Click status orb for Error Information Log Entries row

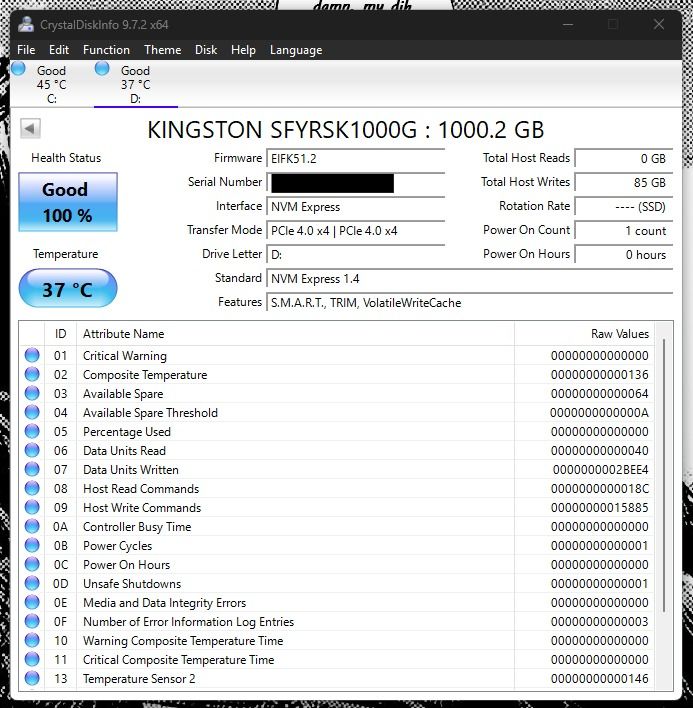[32, 621]
